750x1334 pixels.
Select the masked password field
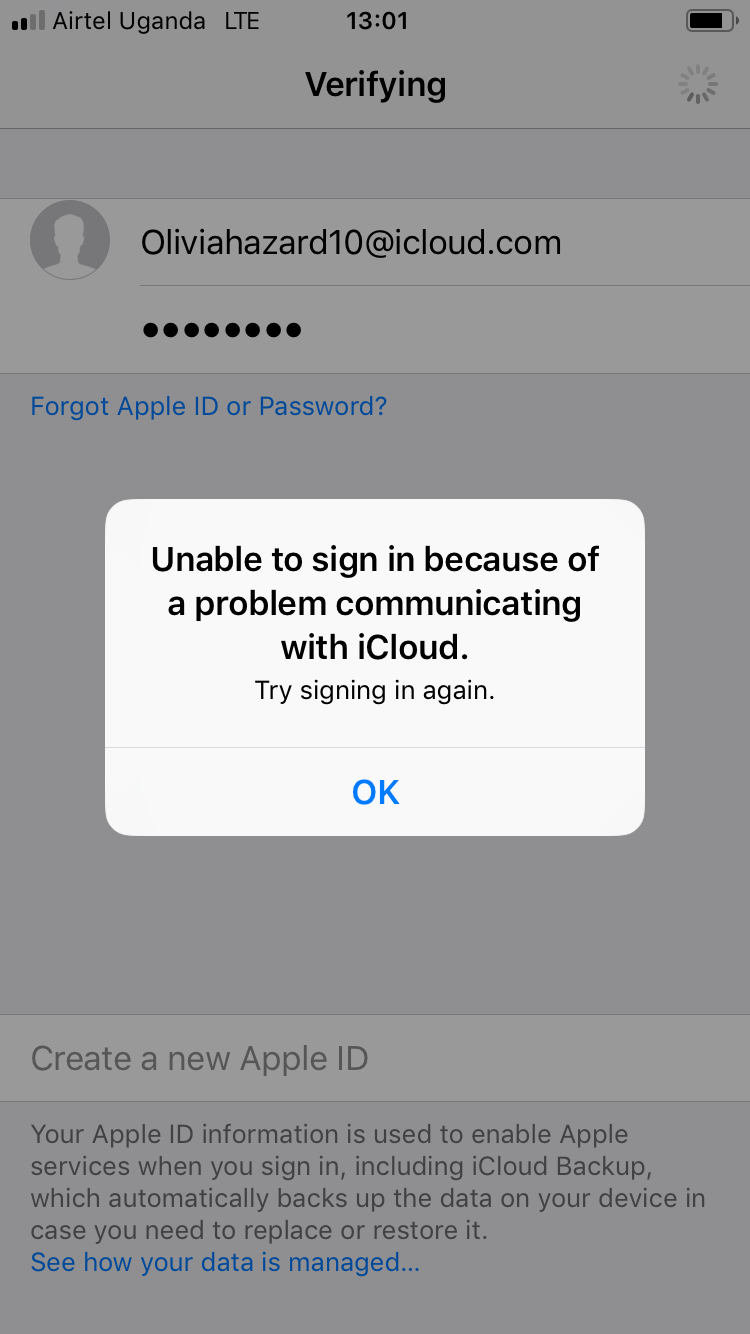click(x=445, y=329)
